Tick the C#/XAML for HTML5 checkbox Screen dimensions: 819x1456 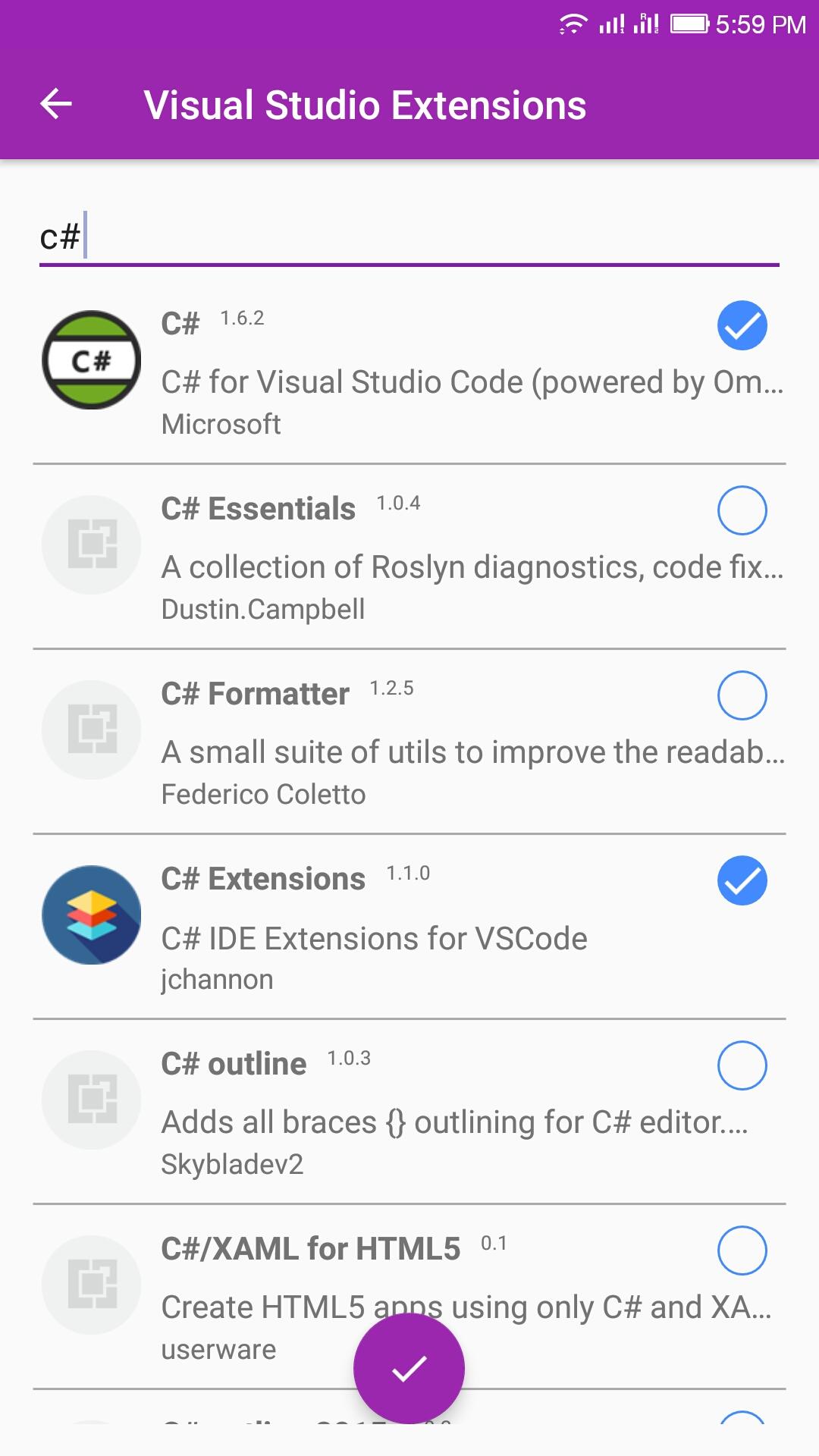click(742, 1250)
